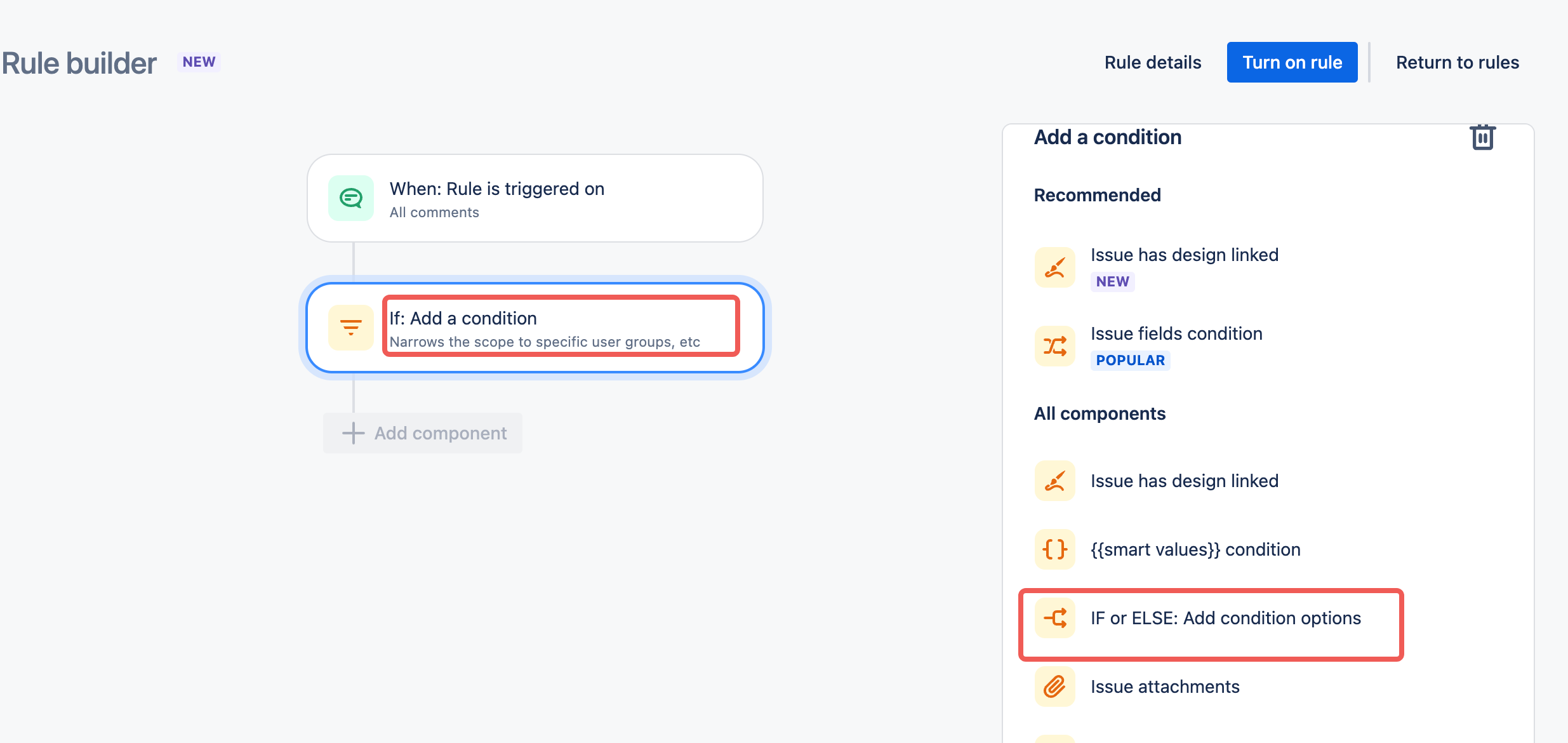Select the When: Rule is triggered on card
This screenshot has width=1568, height=743.
[535, 198]
